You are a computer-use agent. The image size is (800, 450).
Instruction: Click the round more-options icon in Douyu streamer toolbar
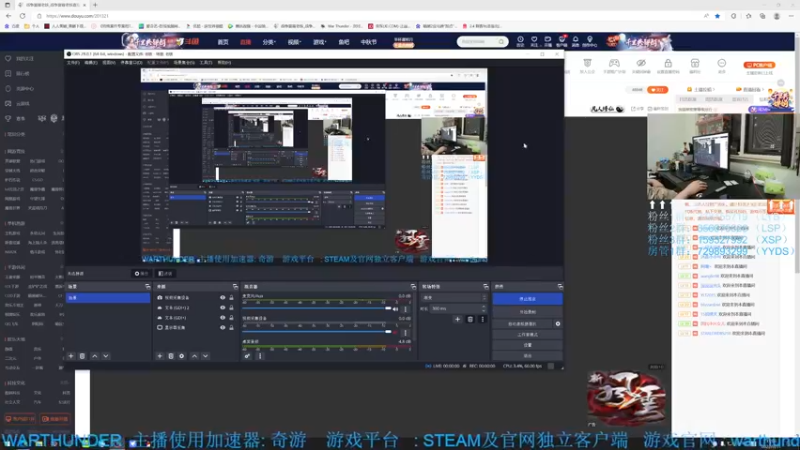pos(721,63)
